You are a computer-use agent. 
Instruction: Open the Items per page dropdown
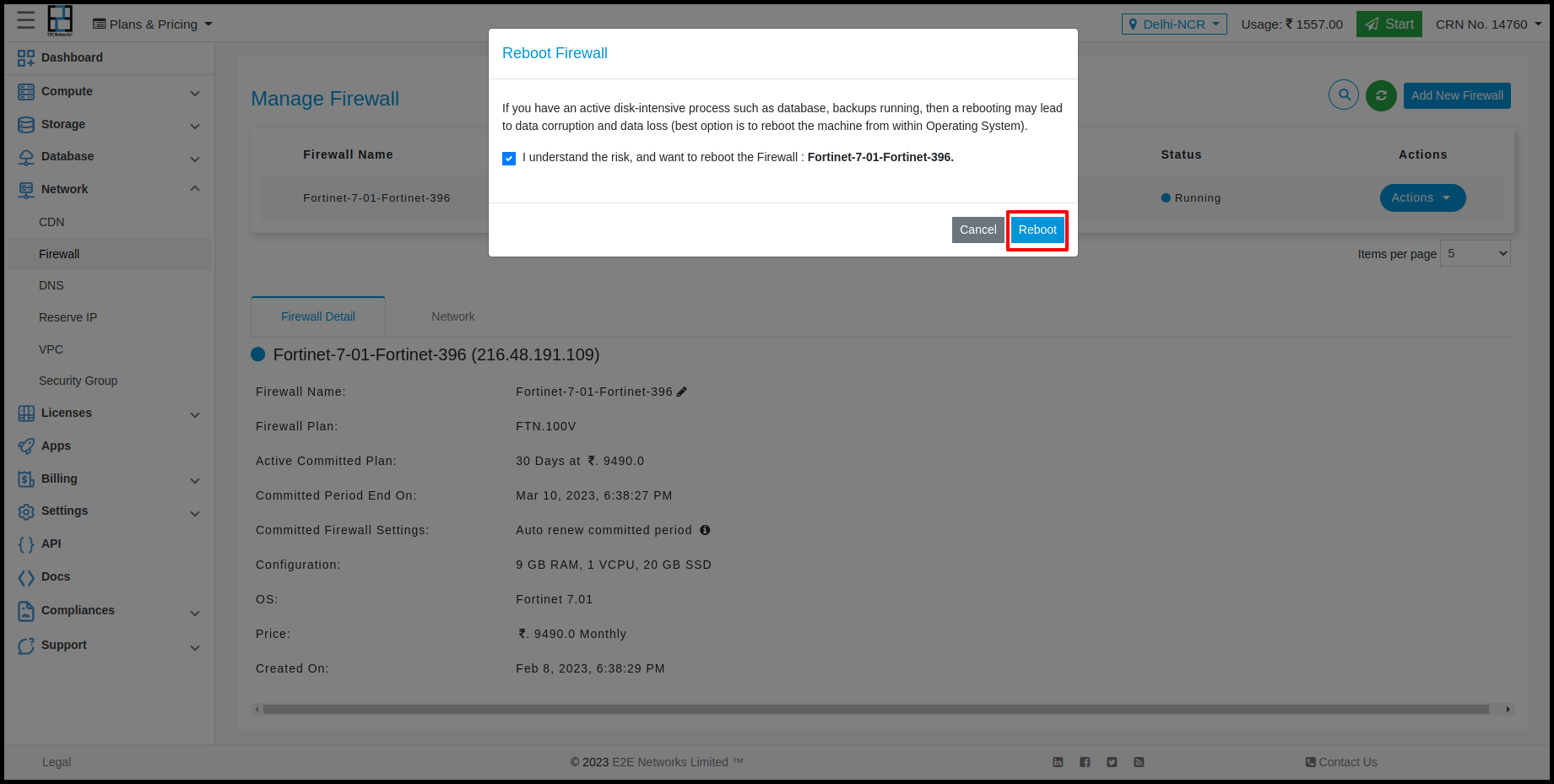pos(1475,253)
